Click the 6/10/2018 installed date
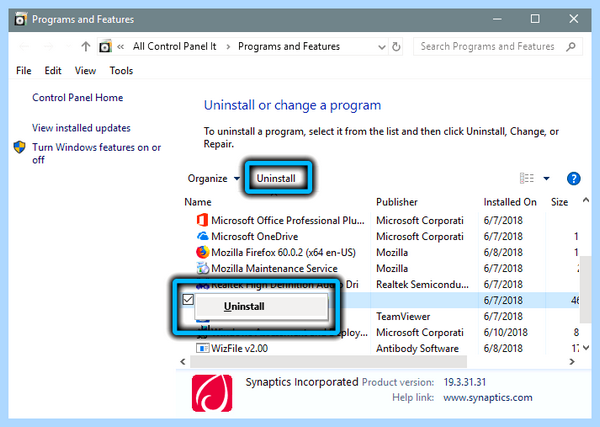Viewport: 600px width, 427px height. 505,332
